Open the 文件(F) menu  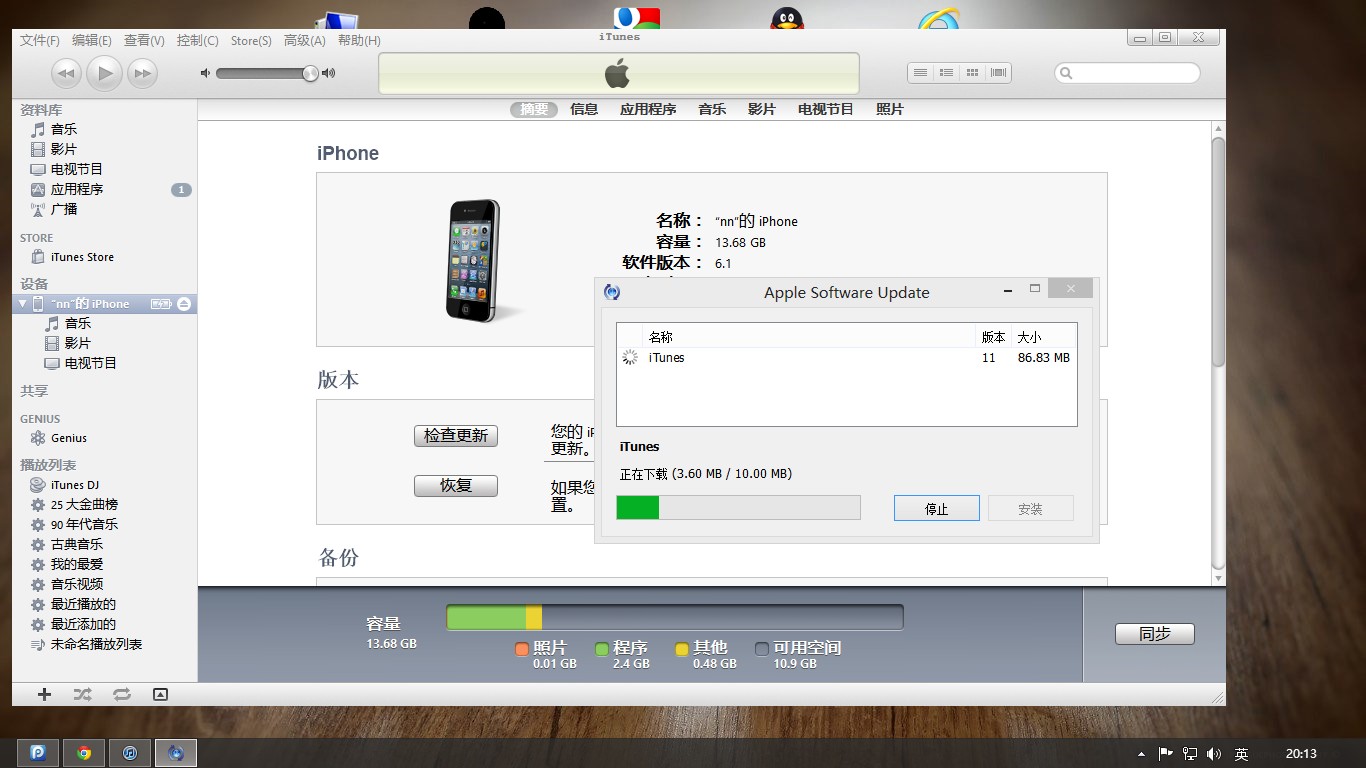(40, 40)
